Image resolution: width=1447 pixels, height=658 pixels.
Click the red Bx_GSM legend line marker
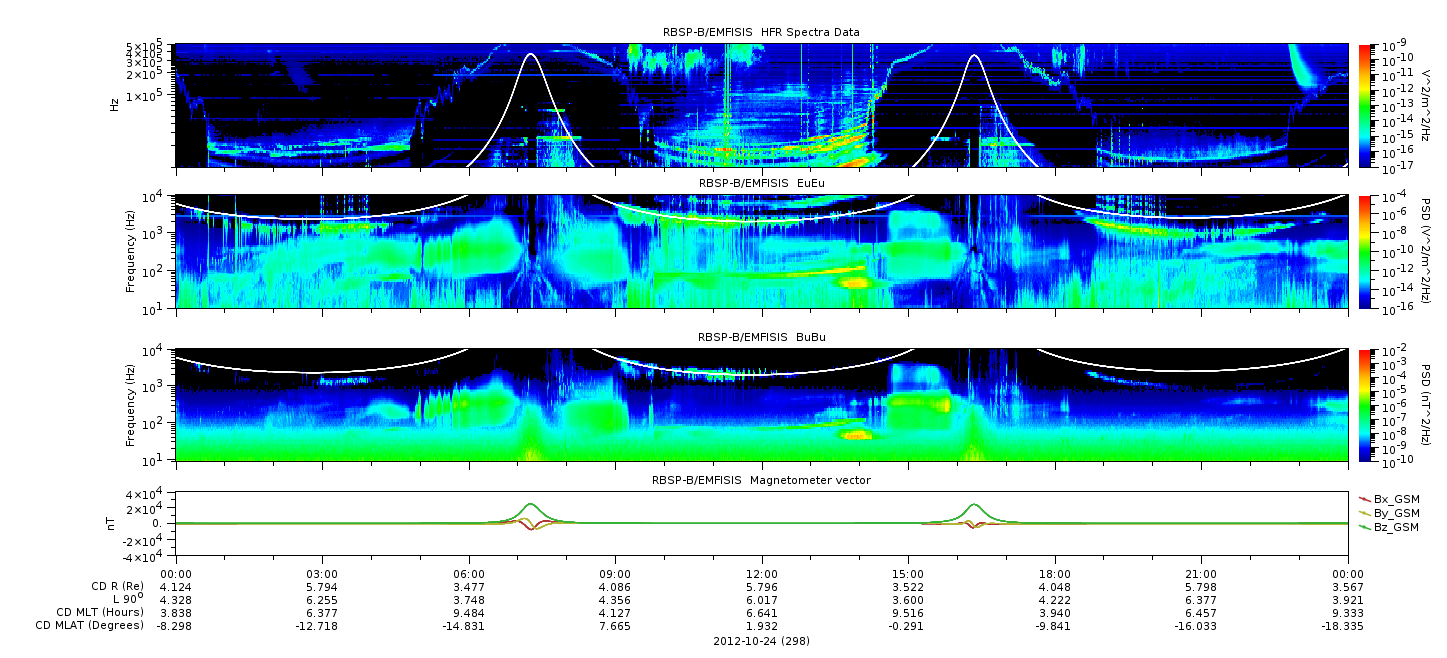pyautogui.click(x=1365, y=498)
